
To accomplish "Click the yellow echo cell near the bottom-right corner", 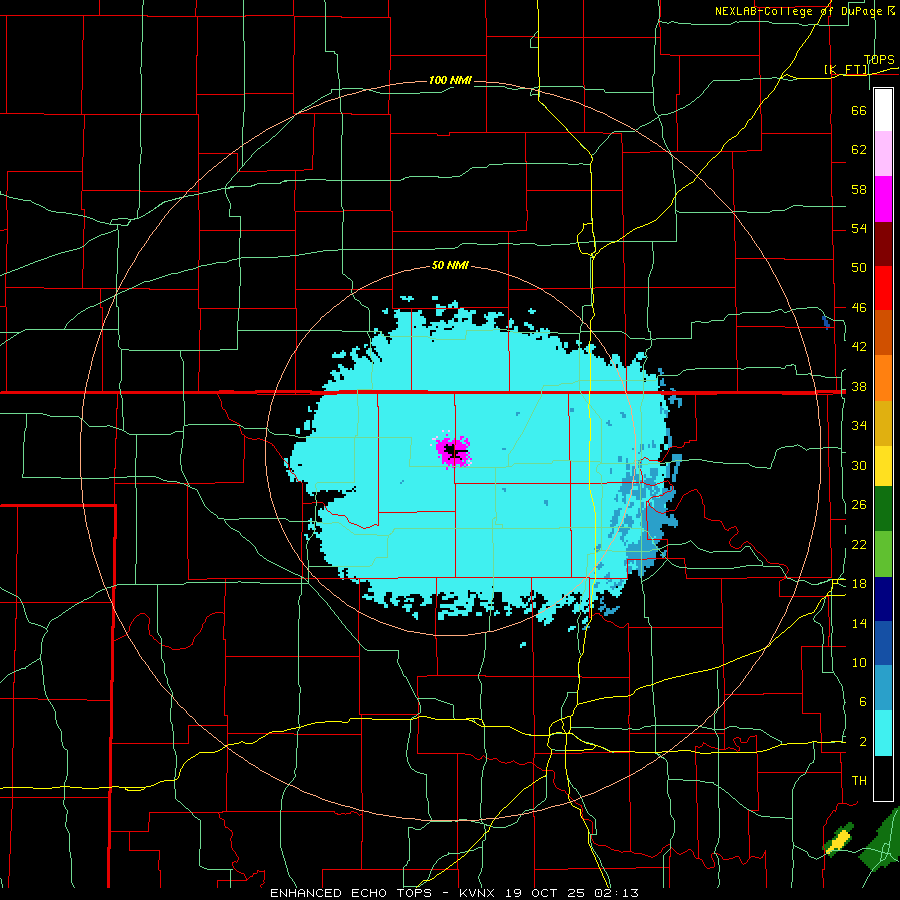I will coord(839,841).
